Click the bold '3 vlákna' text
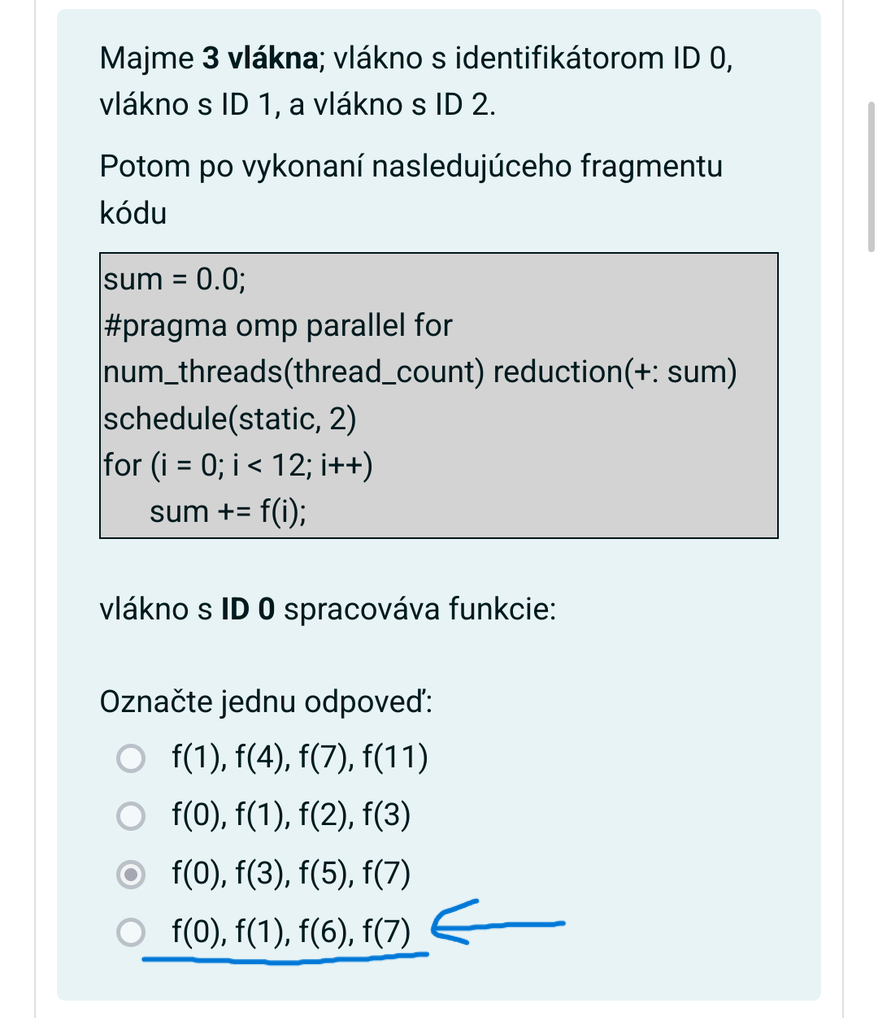The image size is (878, 1018). pyautogui.click(x=260, y=58)
